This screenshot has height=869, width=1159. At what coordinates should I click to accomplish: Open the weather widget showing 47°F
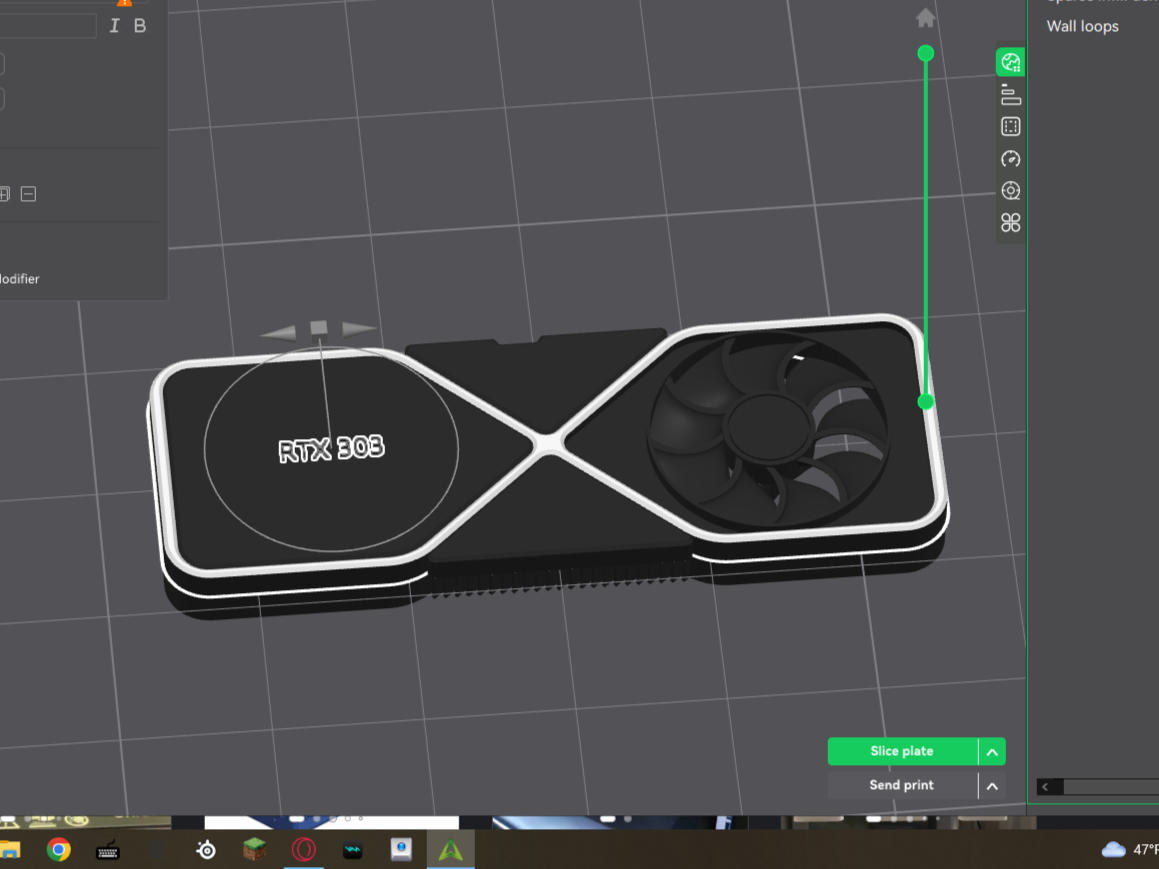[1129, 850]
